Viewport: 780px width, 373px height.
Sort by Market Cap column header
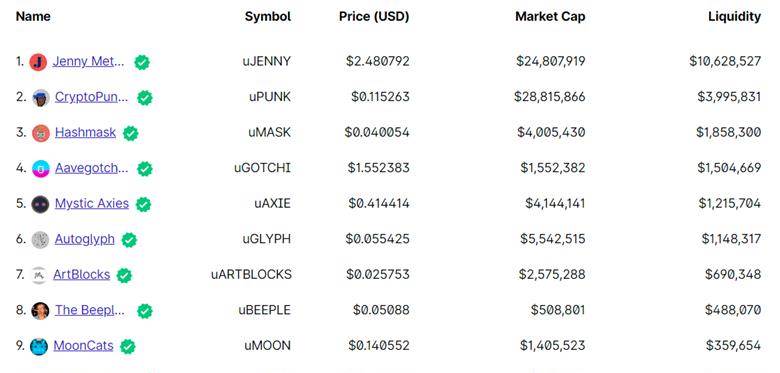(x=550, y=16)
